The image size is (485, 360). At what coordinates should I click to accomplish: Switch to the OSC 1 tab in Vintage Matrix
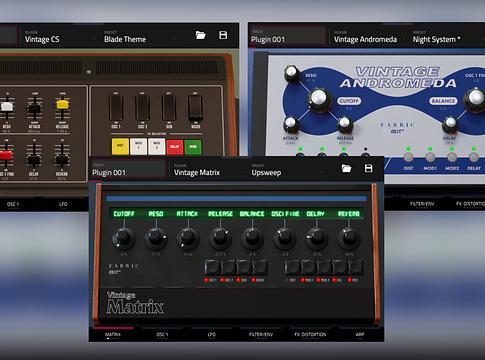162,334
